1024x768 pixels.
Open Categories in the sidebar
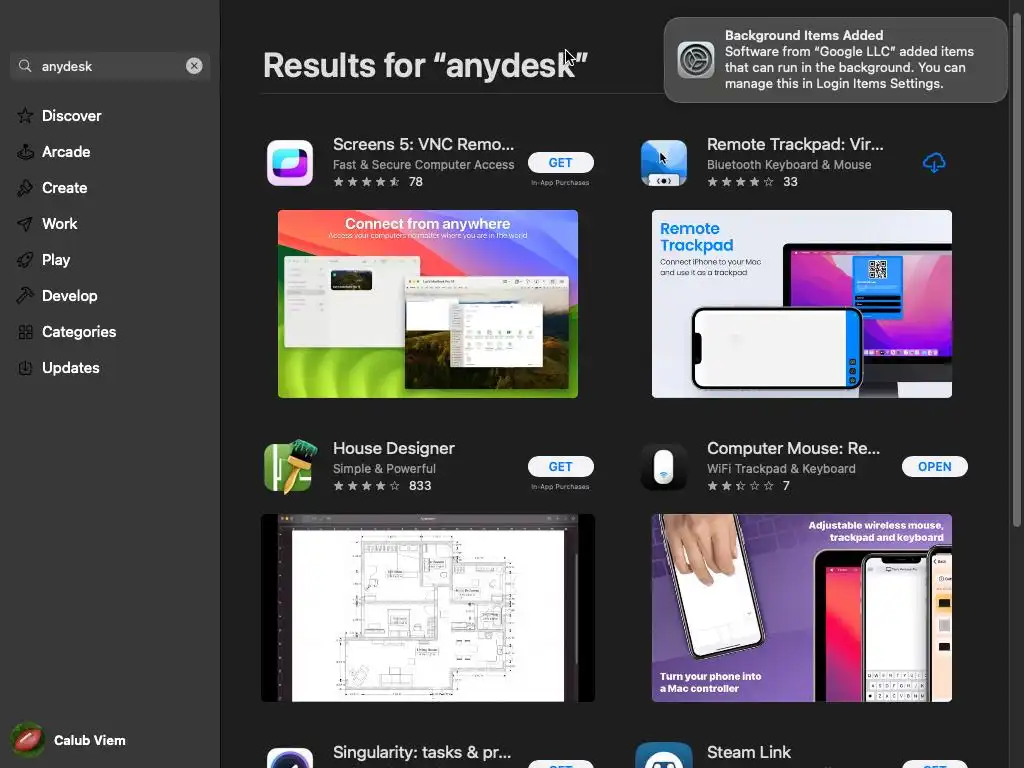78,332
